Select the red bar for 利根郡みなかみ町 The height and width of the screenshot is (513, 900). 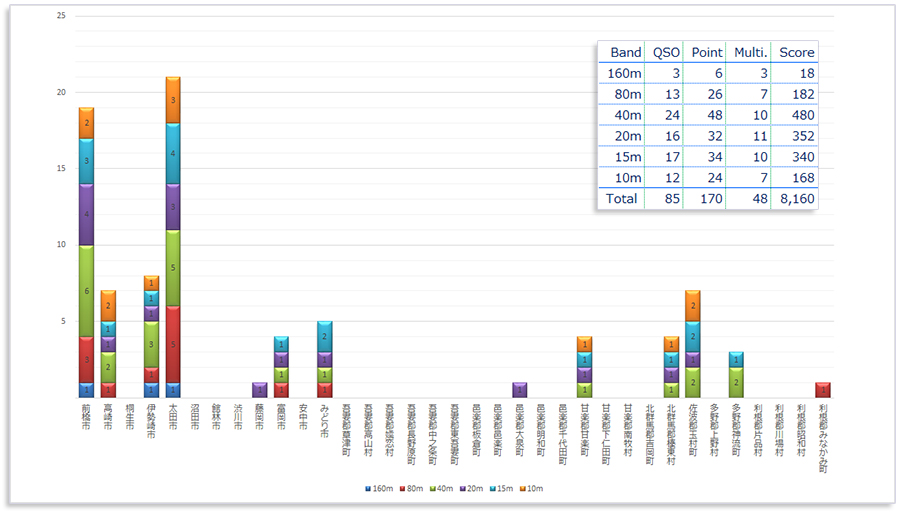822,389
